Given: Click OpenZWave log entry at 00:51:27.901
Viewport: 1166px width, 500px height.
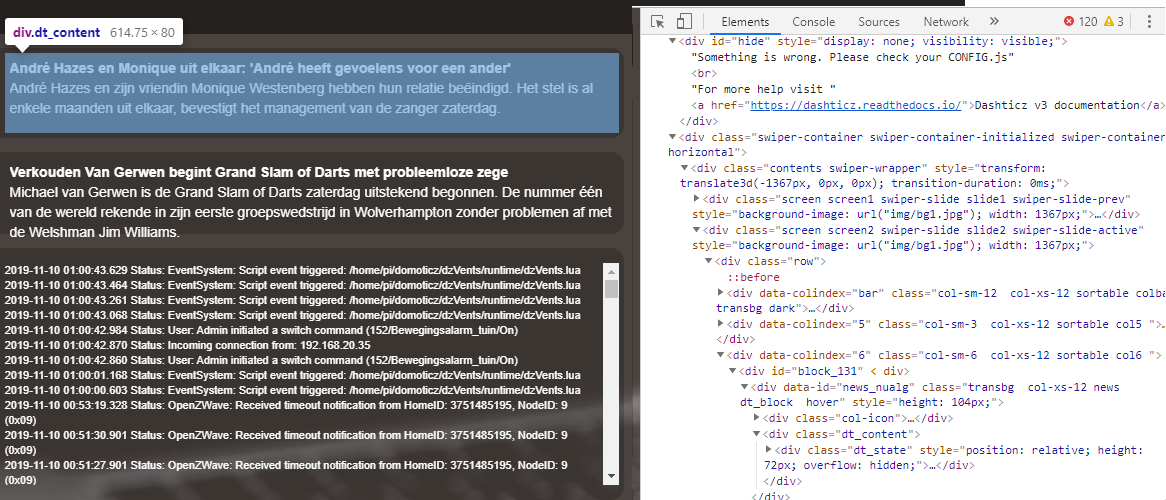Looking at the screenshot, I should pyautogui.click(x=286, y=473).
